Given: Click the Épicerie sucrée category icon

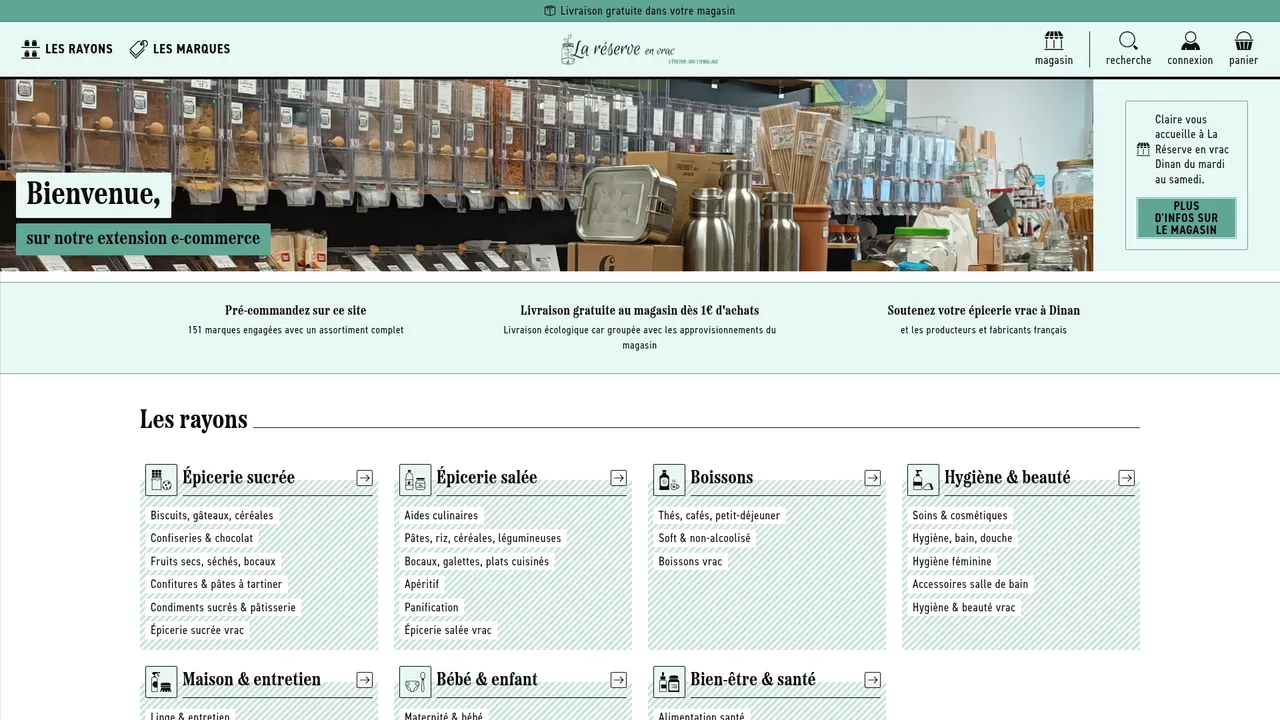Looking at the screenshot, I should [161, 480].
